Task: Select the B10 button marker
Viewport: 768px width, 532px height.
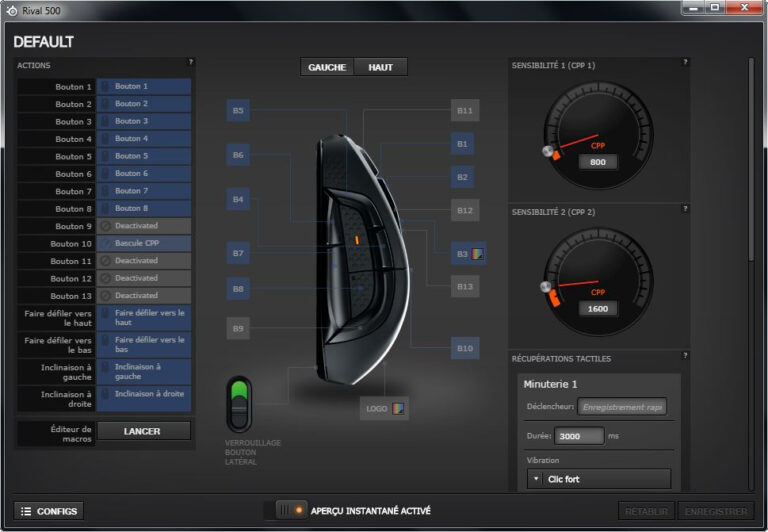Action: pos(465,348)
